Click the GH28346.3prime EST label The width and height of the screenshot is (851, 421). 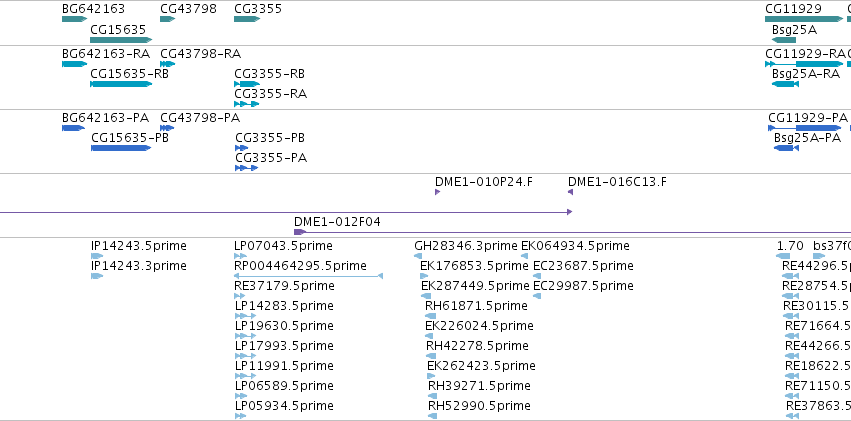pyautogui.click(x=466, y=246)
